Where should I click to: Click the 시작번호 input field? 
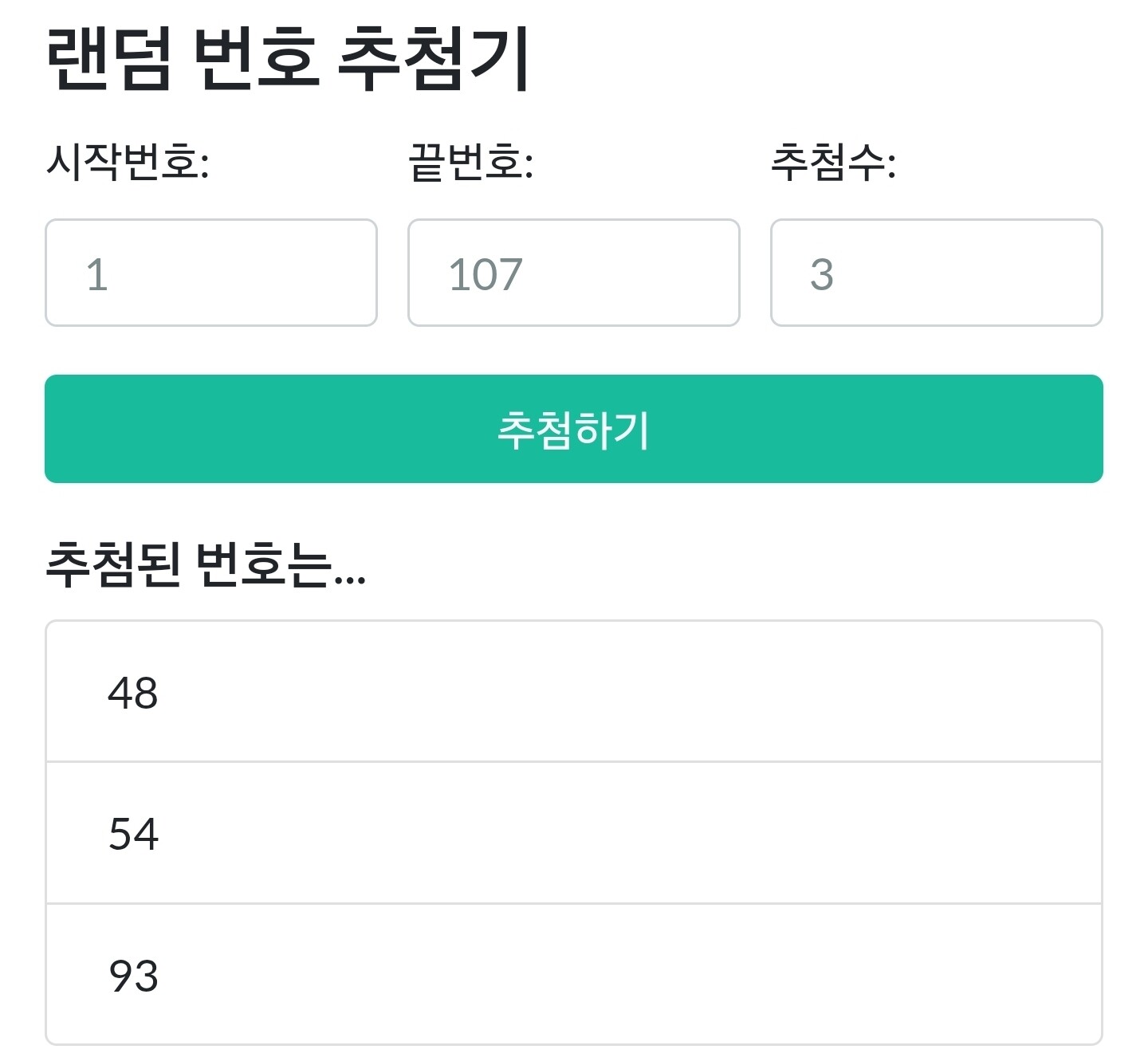(x=210, y=273)
